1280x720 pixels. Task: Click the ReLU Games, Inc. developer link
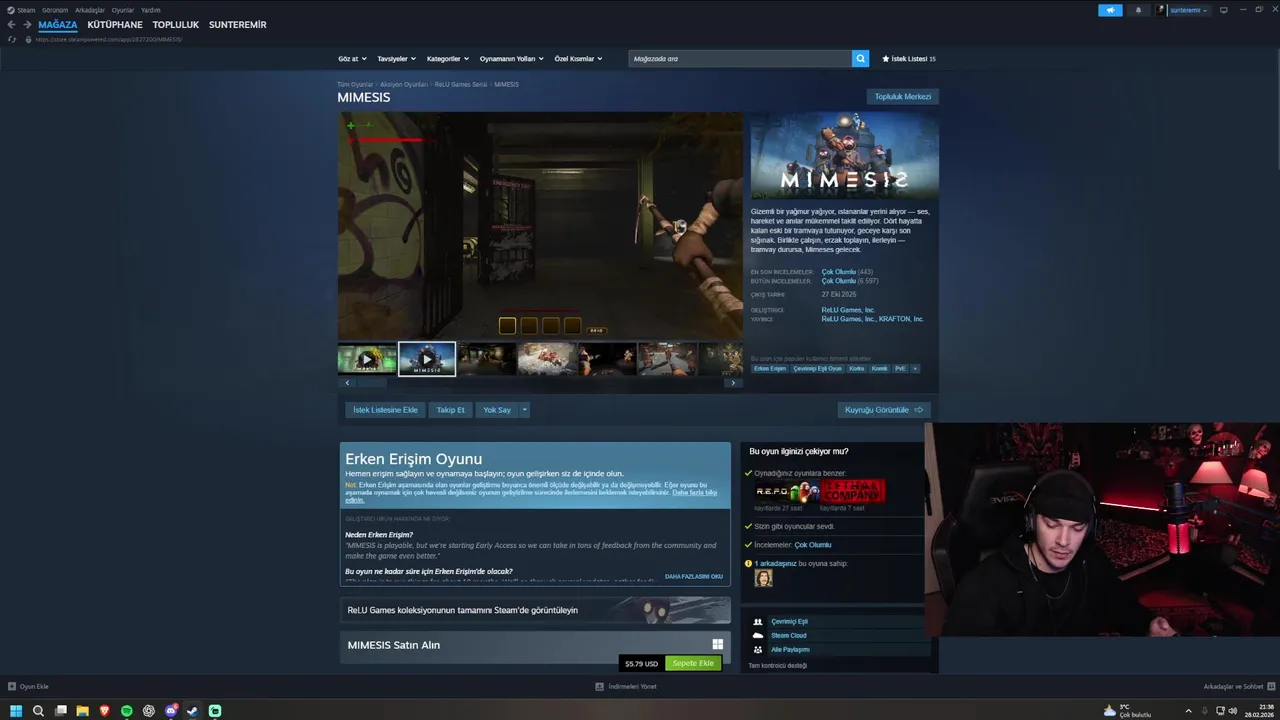(x=848, y=310)
